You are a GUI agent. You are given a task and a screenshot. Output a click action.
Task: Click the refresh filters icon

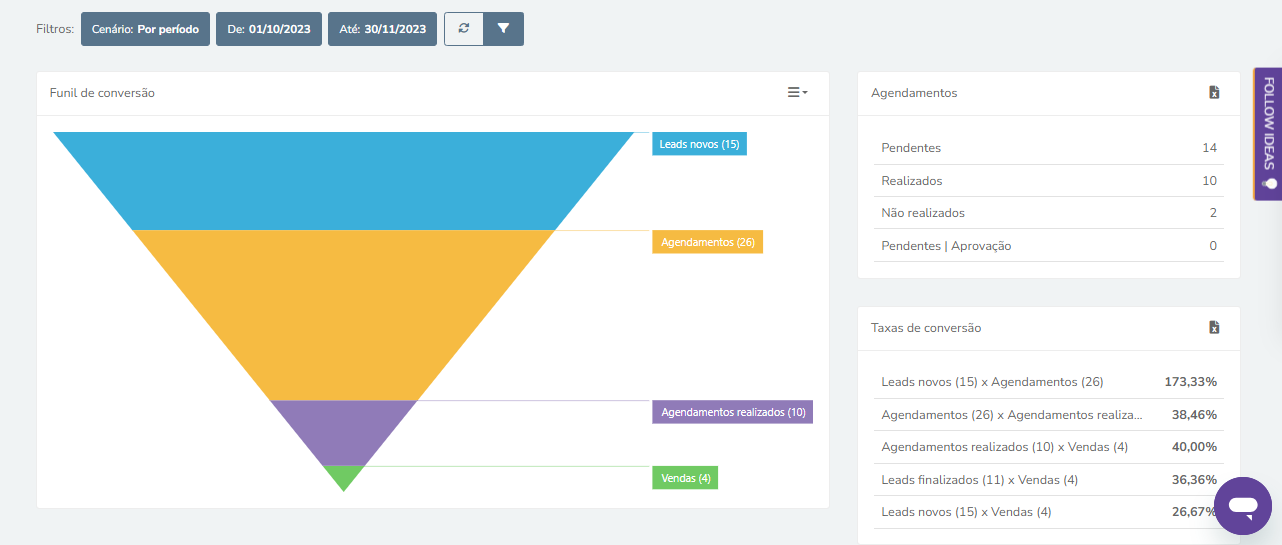coord(463,29)
